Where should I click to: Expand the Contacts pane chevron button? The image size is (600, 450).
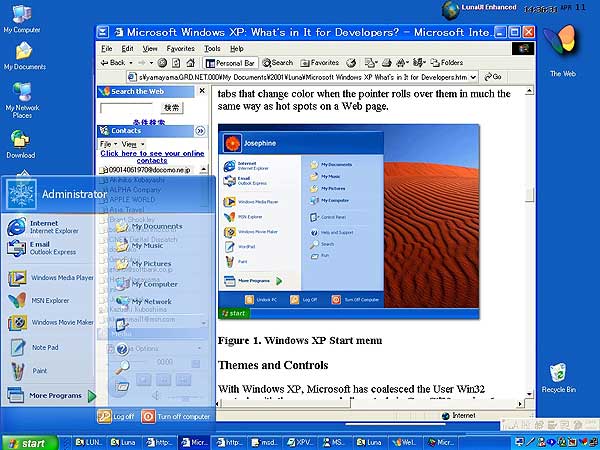tap(200, 131)
